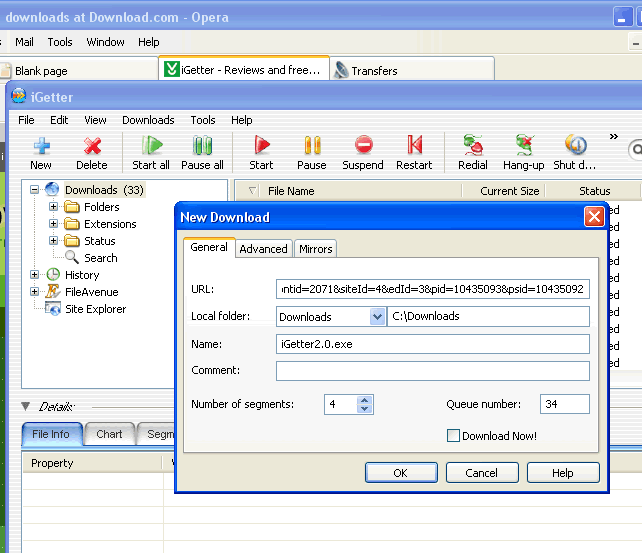642x553 pixels.
Task: Click the C:\Downloads path field
Action: [488, 316]
